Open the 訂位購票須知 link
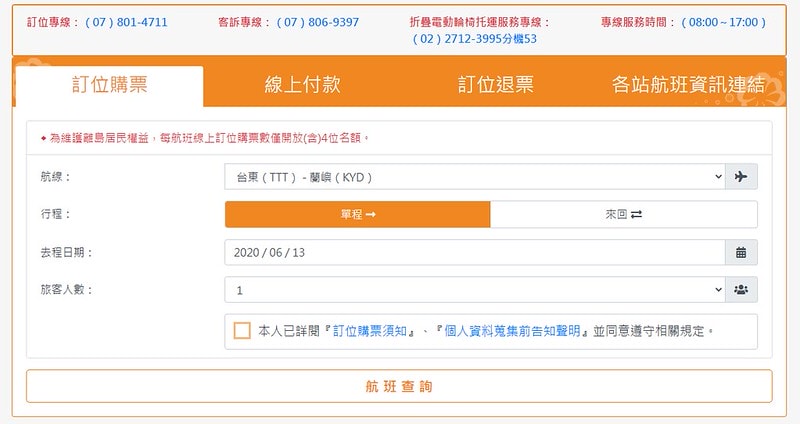 click(x=374, y=331)
